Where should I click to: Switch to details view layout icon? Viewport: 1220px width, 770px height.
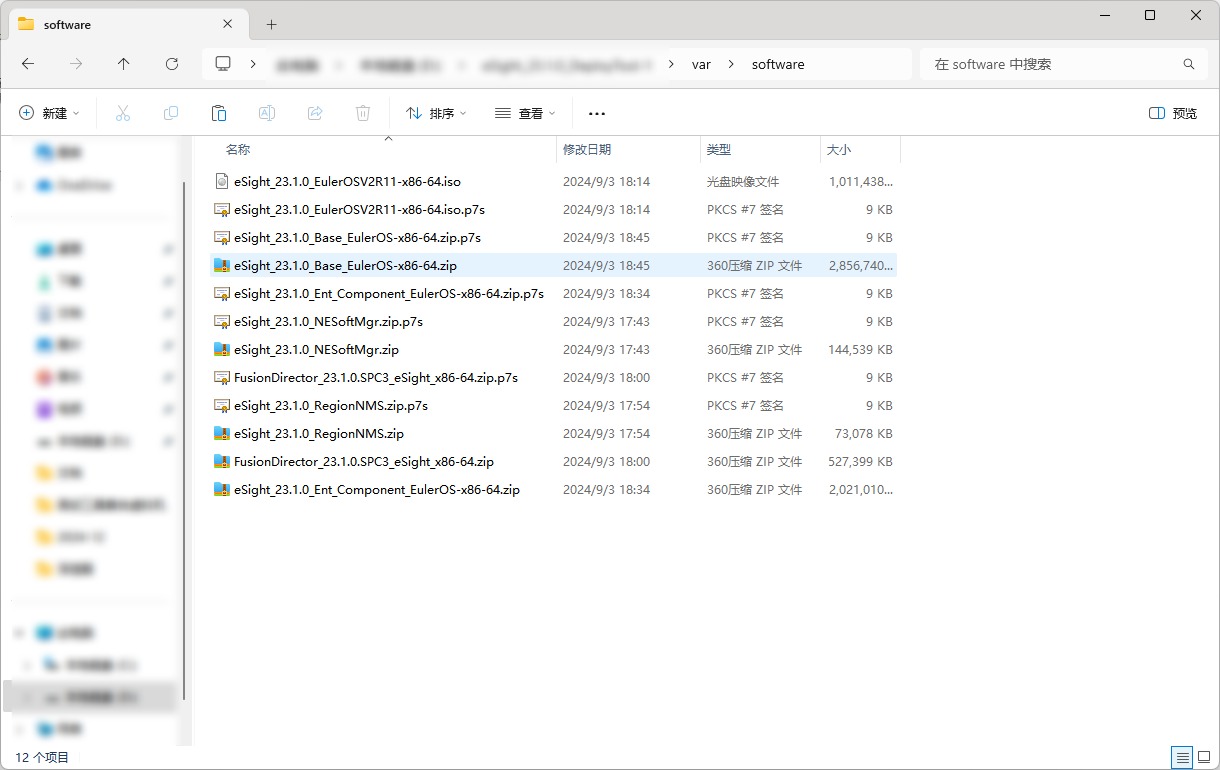coord(1182,757)
